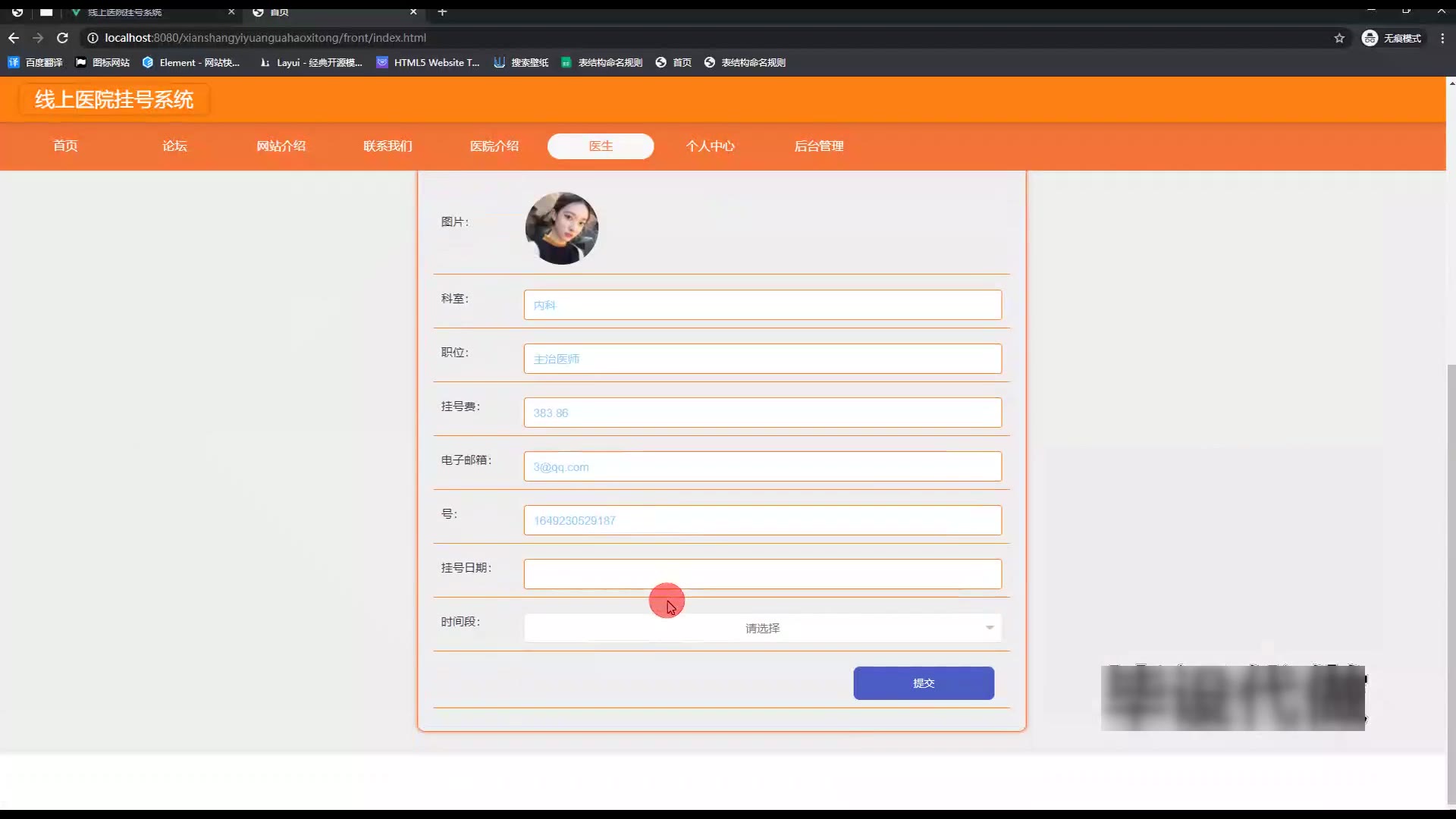Viewport: 1456px width, 819px height.
Task: Open browser three-dot menu
Action: [x=1442, y=38]
